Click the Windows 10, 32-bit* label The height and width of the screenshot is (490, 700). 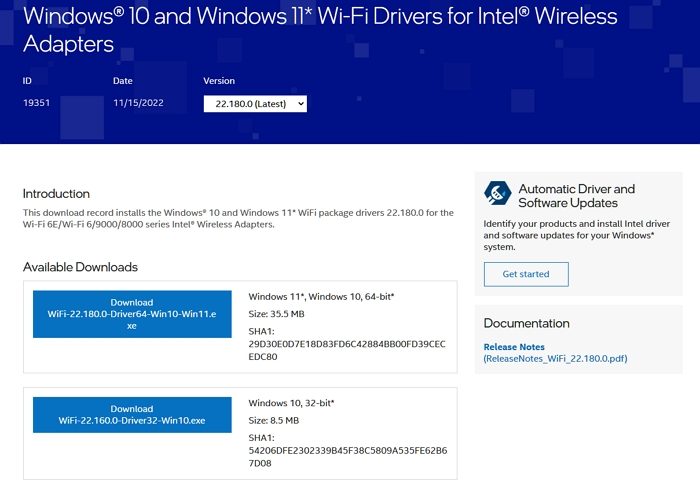[291, 403]
